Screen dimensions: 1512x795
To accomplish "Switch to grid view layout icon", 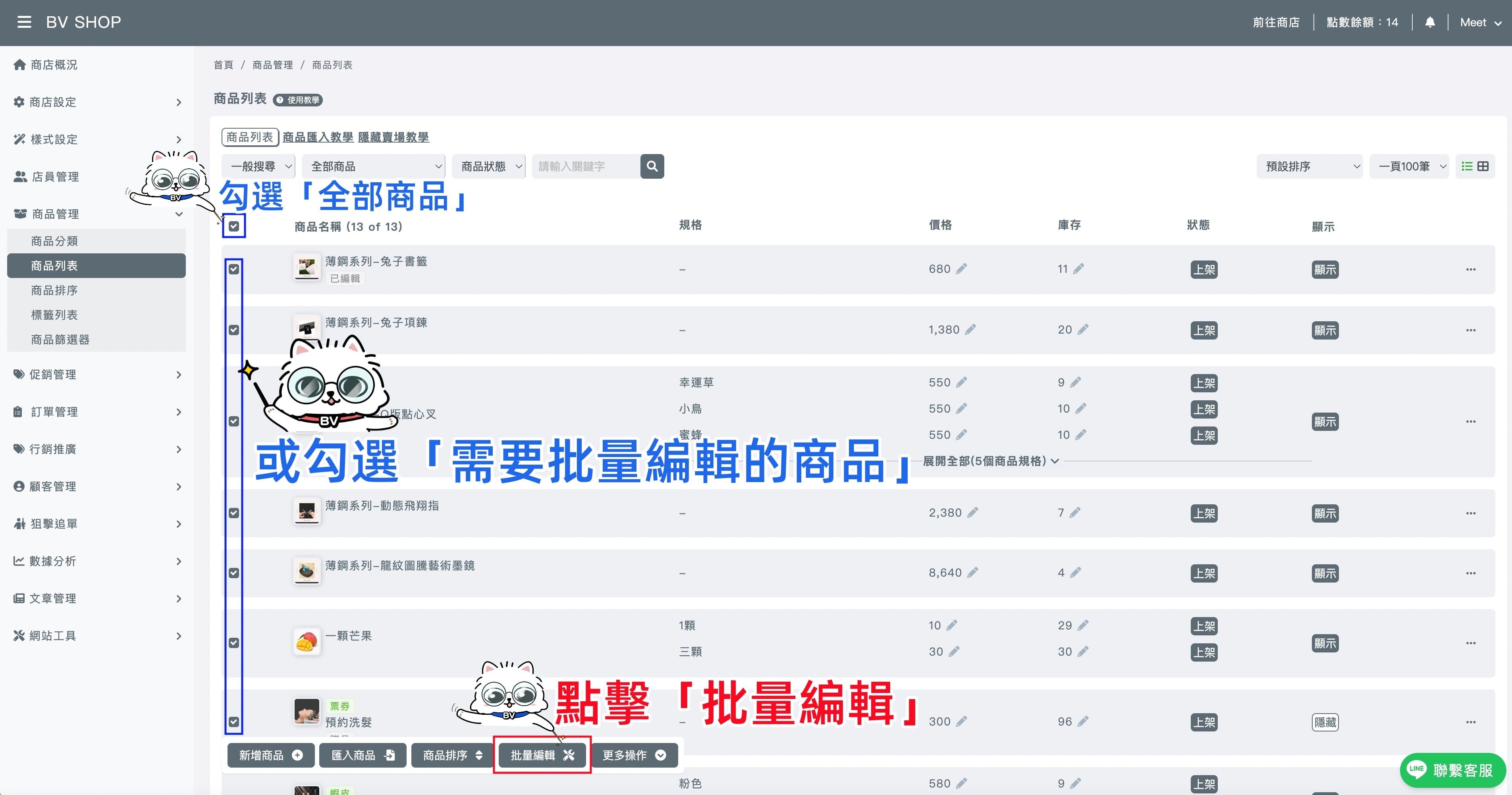I will (x=1483, y=166).
